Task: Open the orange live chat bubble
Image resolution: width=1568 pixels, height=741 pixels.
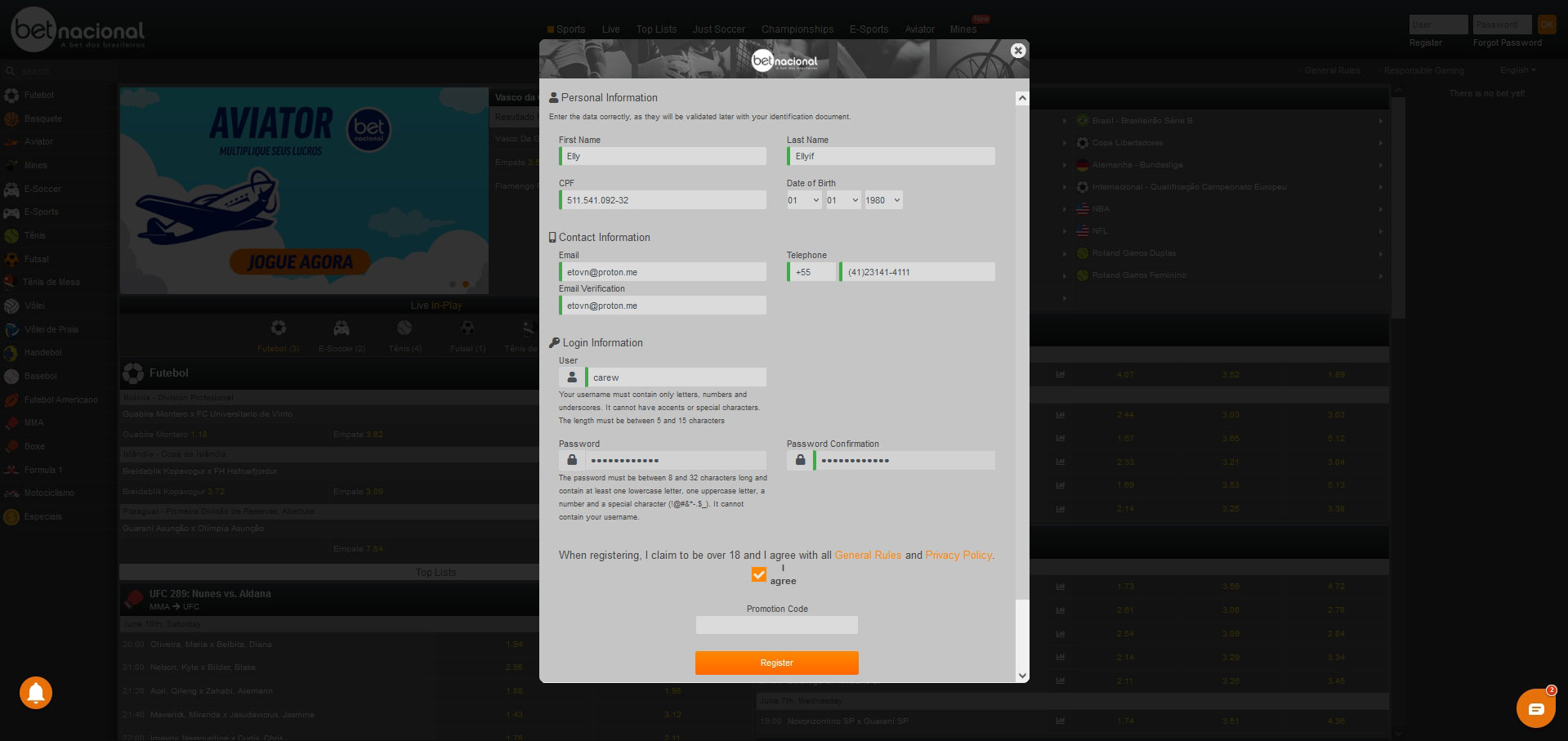Action: [x=1535, y=708]
